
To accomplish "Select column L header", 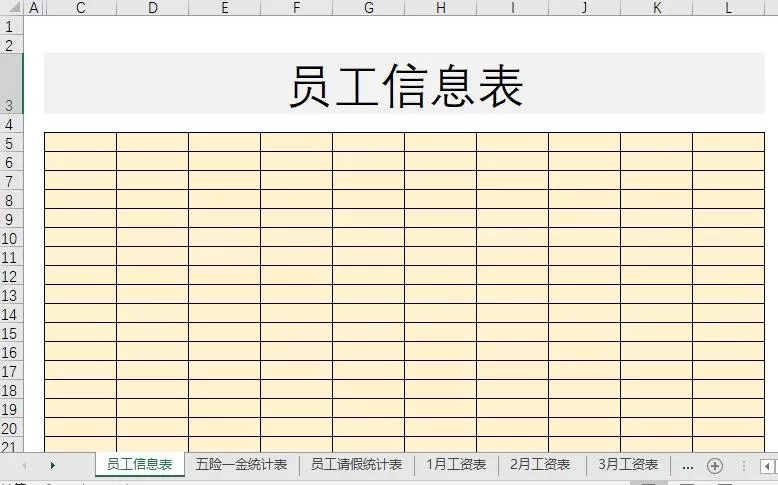I will [x=728, y=8].
